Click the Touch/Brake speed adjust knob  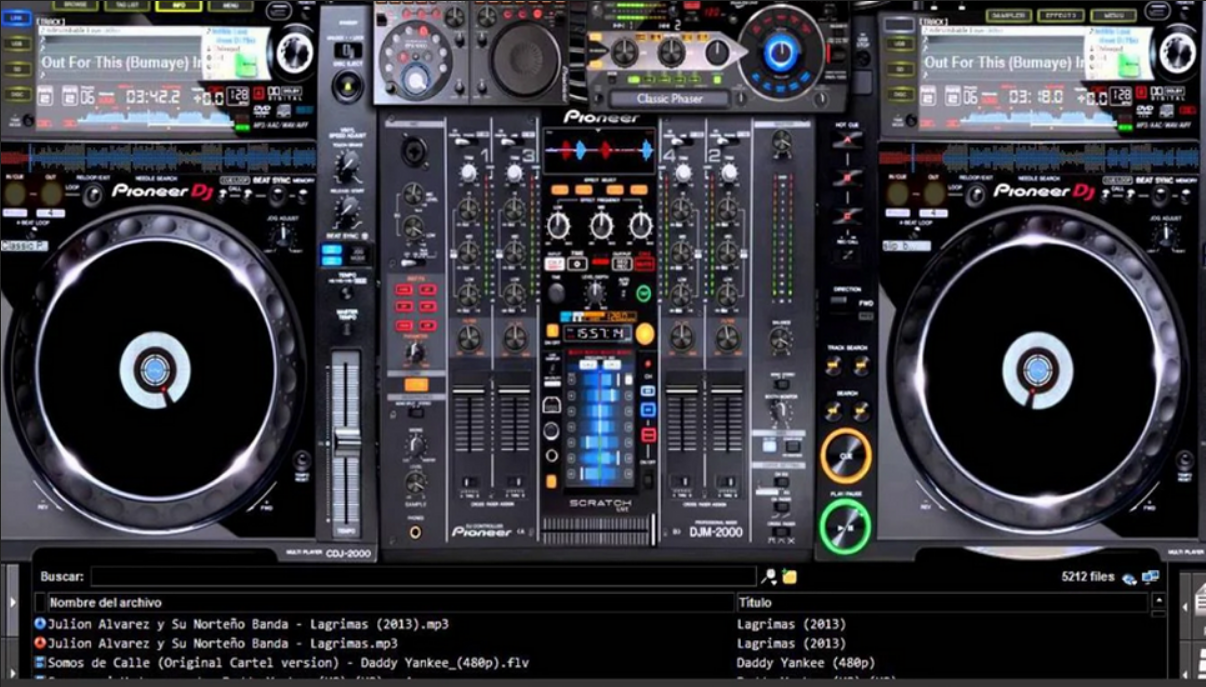coord(347,165)
